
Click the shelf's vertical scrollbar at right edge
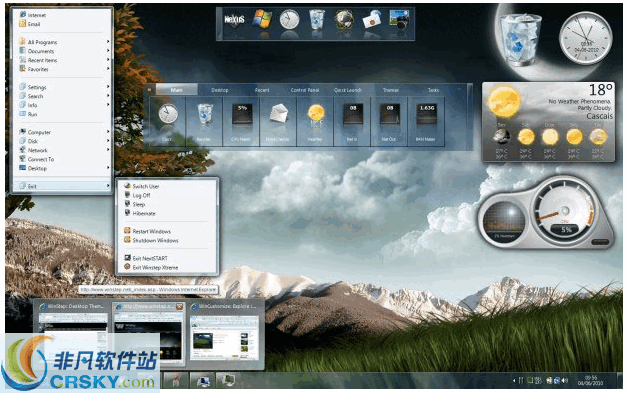[x=470, y=116]
